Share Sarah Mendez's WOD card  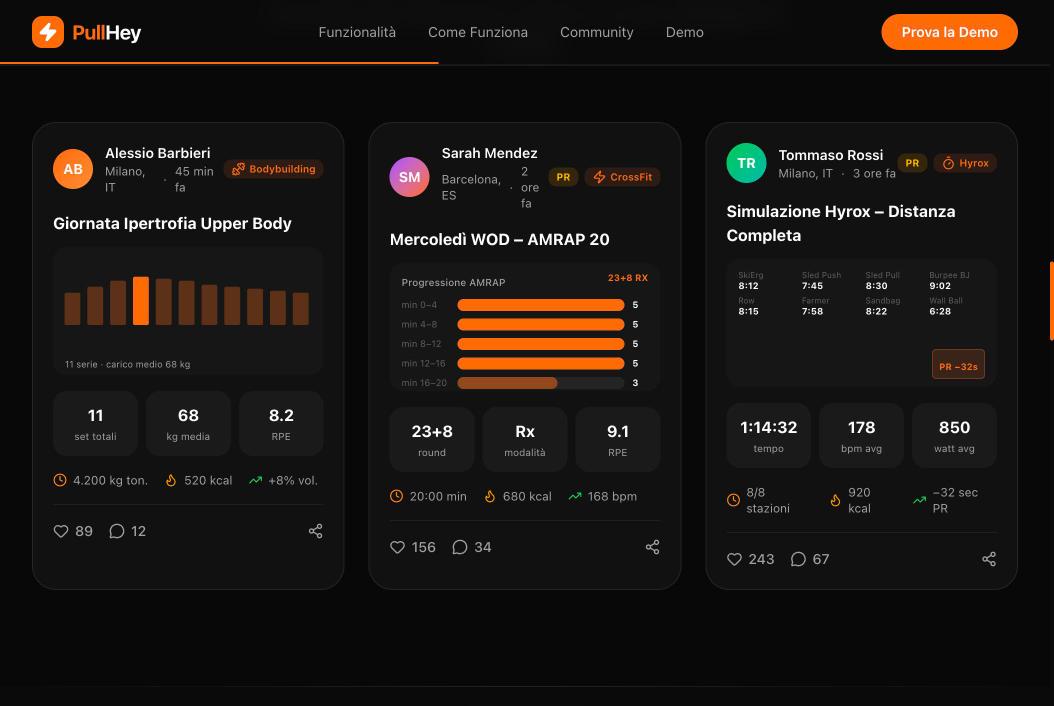[652, 547]
